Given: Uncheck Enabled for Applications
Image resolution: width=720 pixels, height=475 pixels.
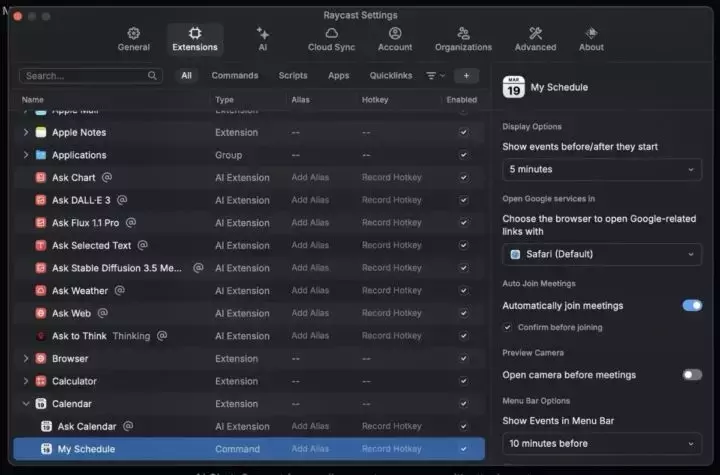Looking at the screenshot, I should [464, 155].
